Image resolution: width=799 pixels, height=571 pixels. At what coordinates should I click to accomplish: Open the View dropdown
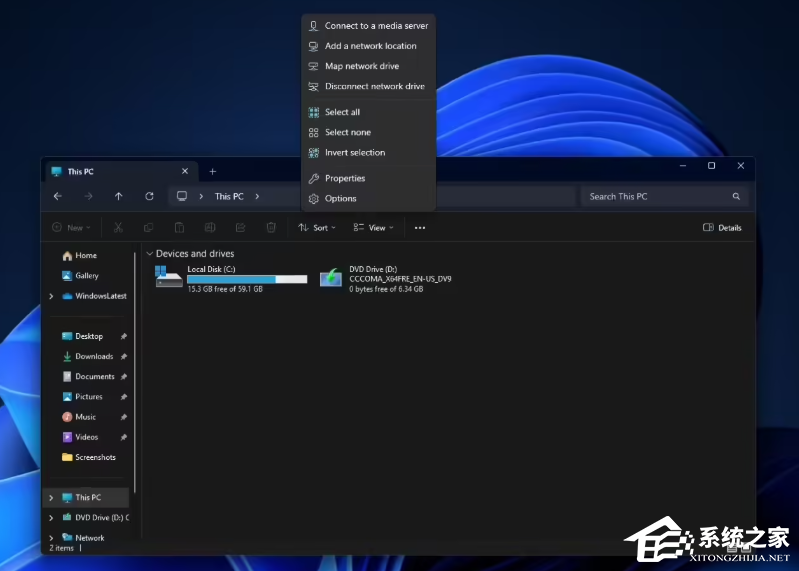[x=374, y=228]
